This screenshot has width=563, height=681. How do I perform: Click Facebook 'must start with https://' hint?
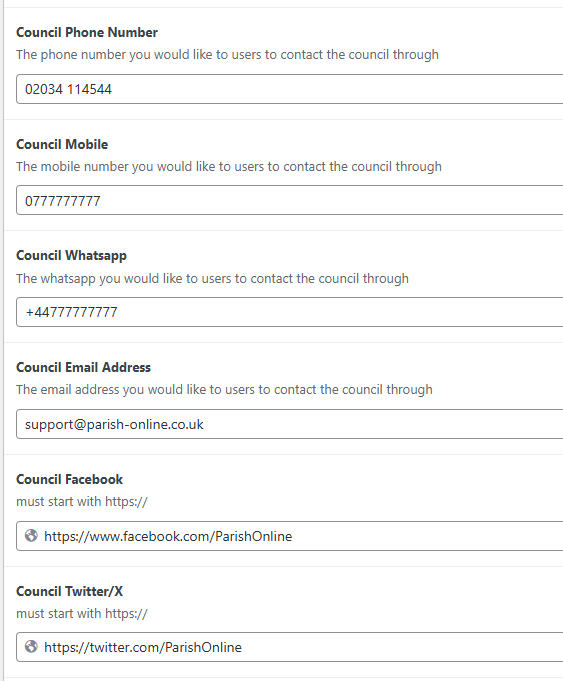click(82, 502)
